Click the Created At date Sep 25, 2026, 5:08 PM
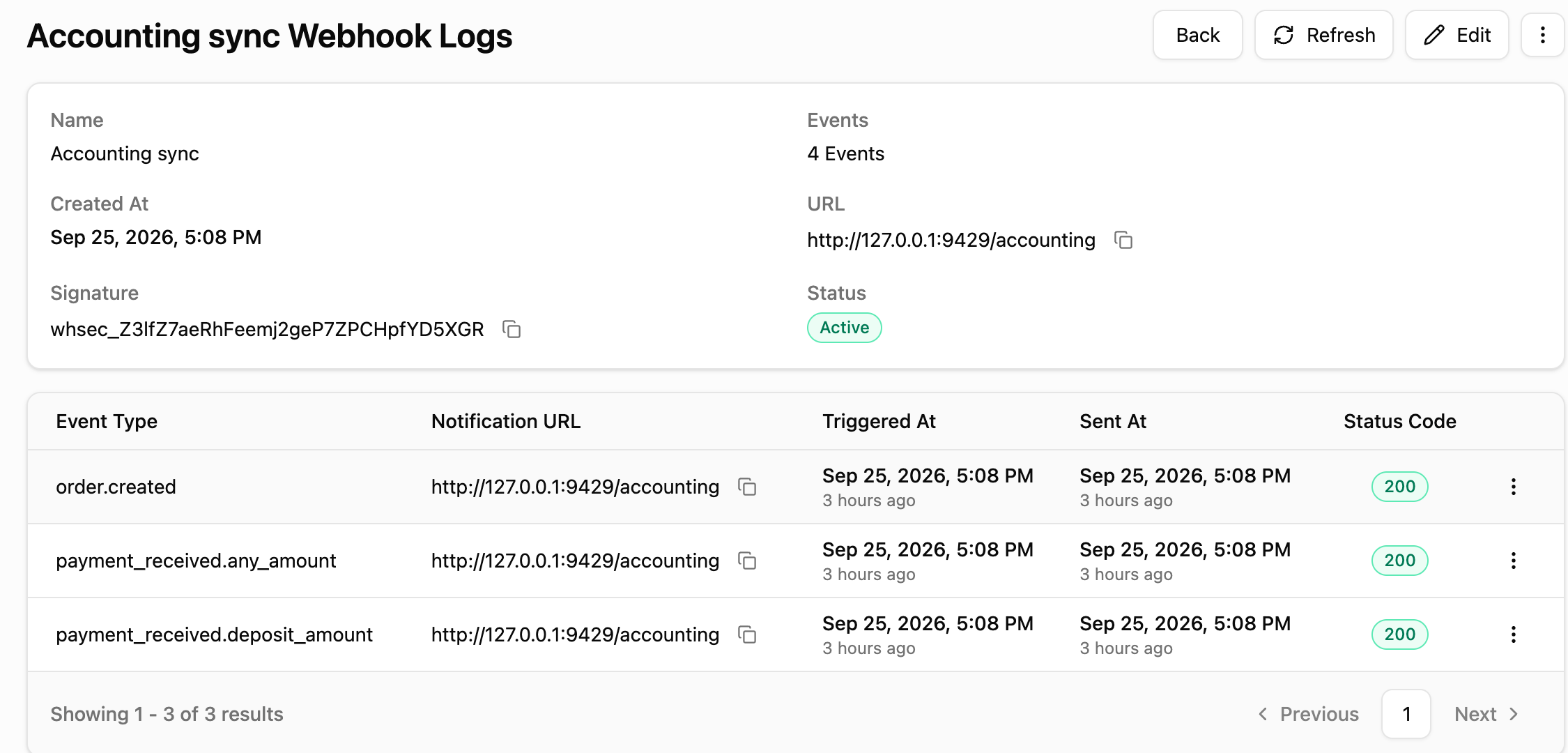 (156, 237)
